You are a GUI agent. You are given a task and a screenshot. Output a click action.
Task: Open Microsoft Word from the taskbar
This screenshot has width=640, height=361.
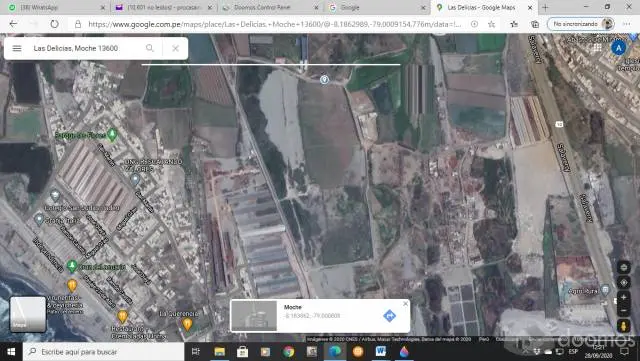click(x=380, y=351)
